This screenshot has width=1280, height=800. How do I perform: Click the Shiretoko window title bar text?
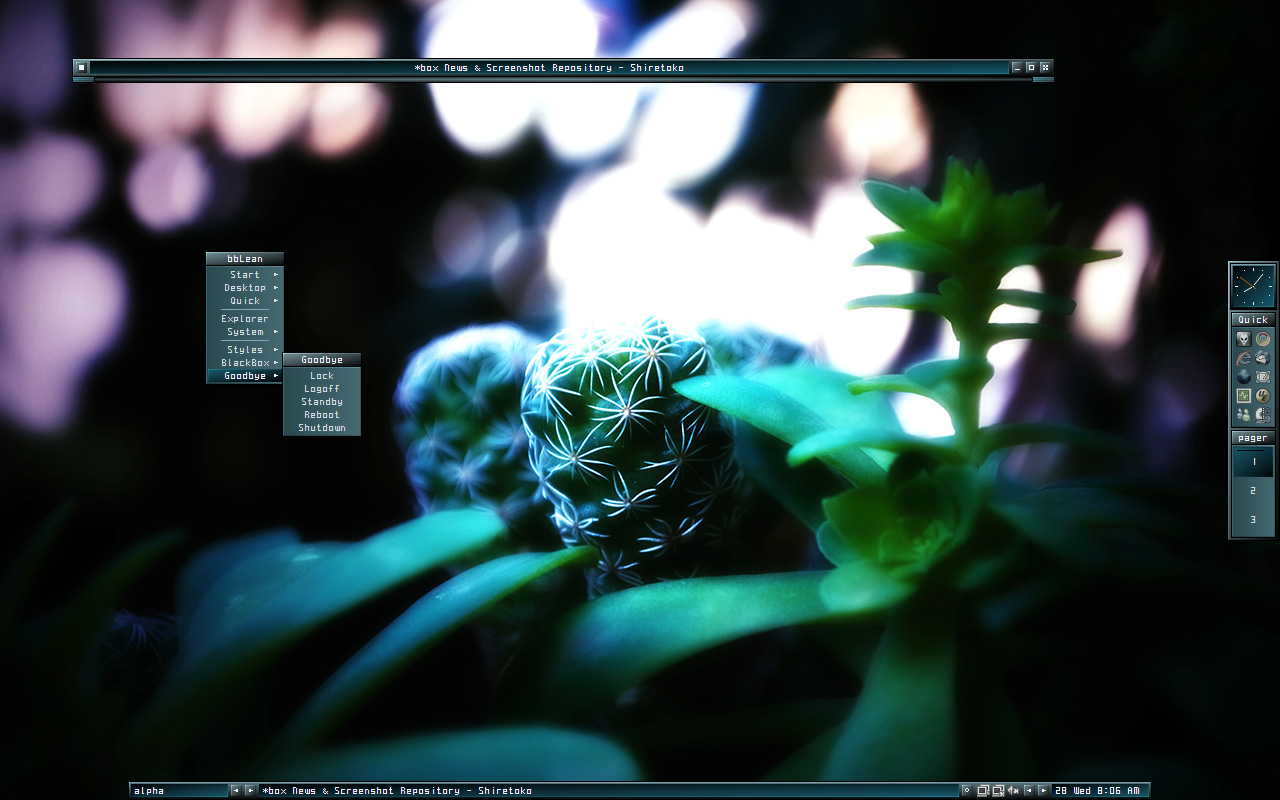tap(549, 68)
